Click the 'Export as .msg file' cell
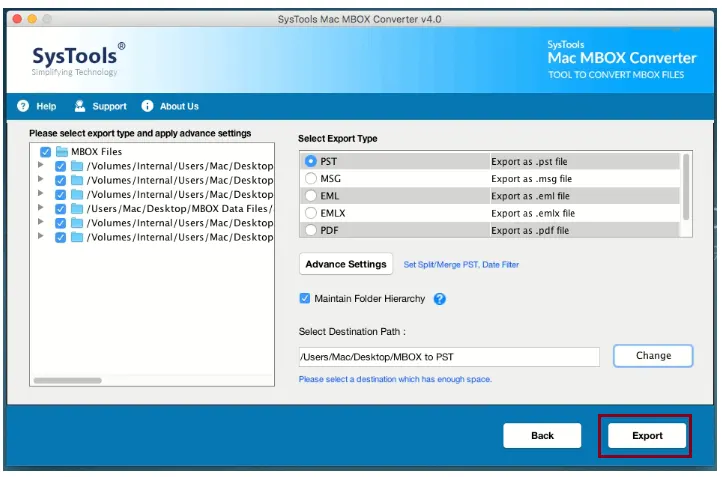Image resolution: width=722 pixels, height=477 pixels. point(584,179)
